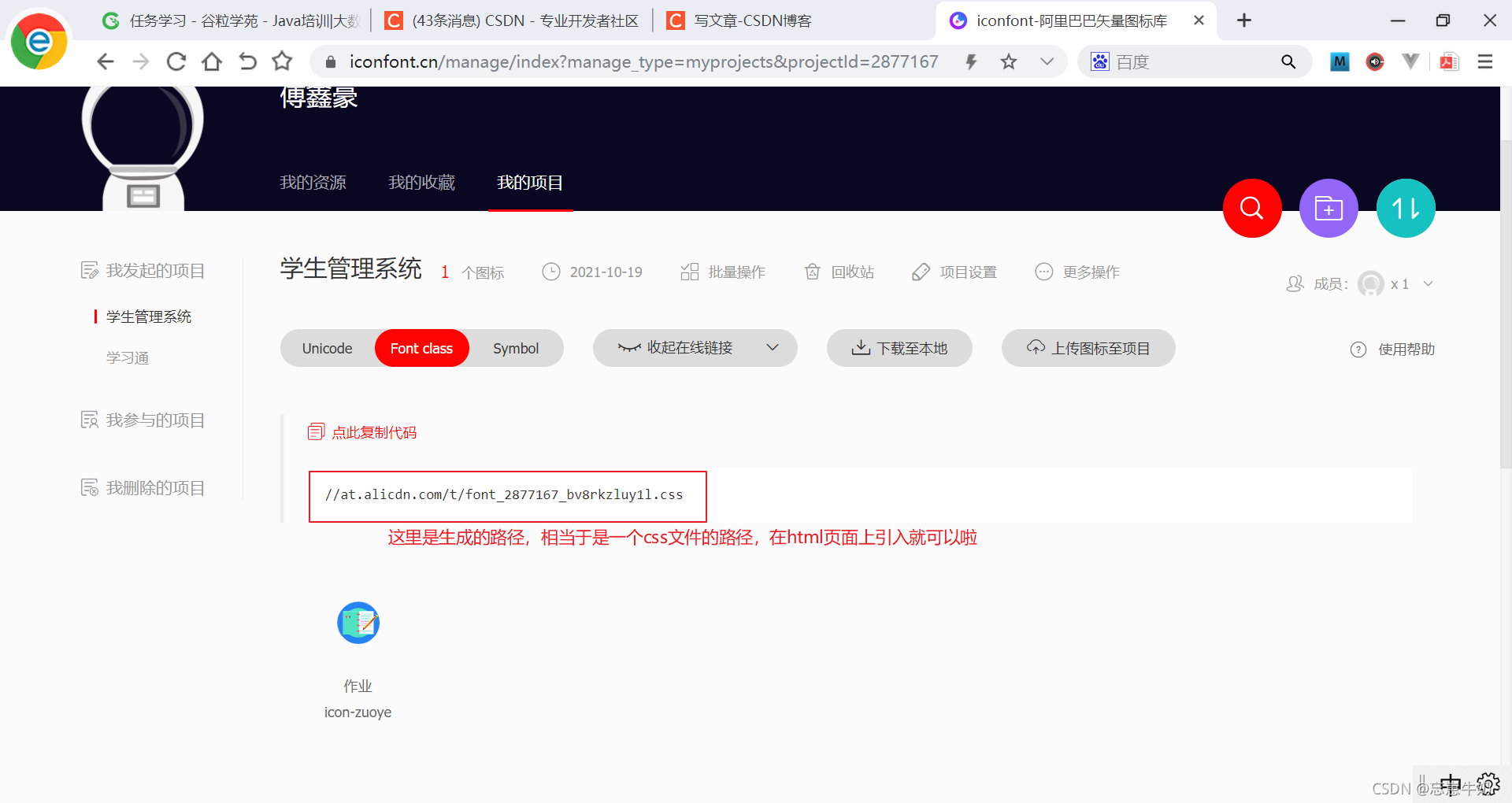This screenshot has height=803, width=1512.
Task: Select the Font class mode
Action: [422, 348]
